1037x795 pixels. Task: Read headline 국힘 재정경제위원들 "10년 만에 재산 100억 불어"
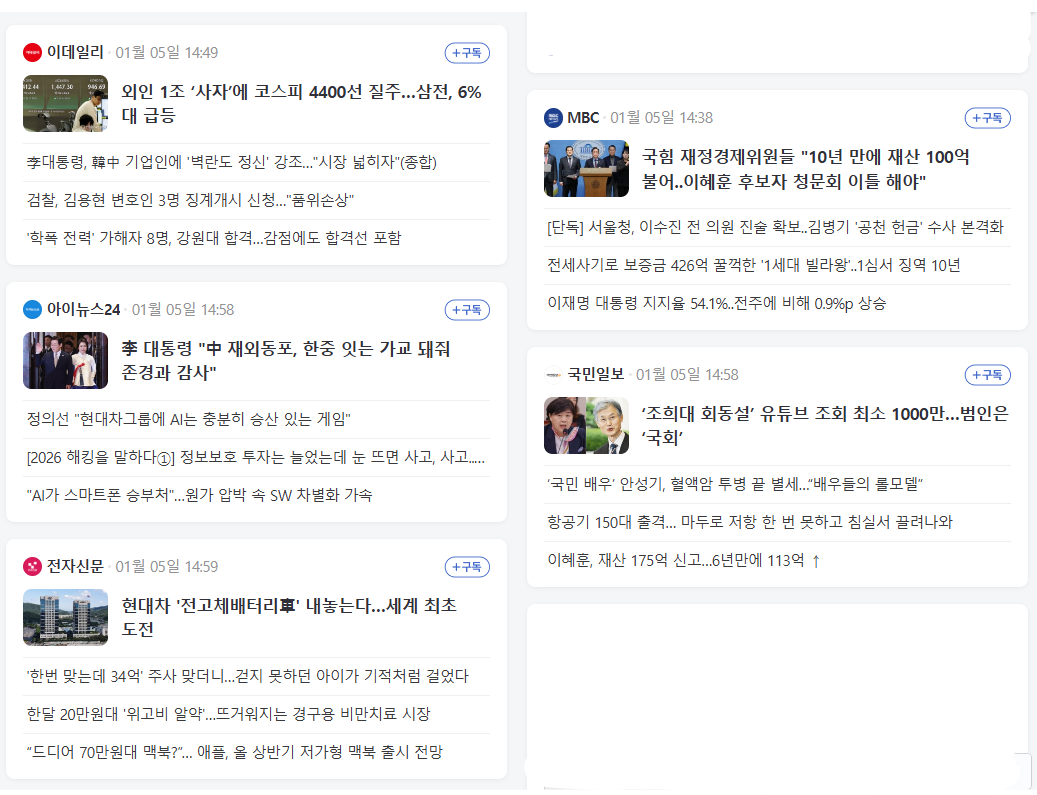[x=806, y=169]
